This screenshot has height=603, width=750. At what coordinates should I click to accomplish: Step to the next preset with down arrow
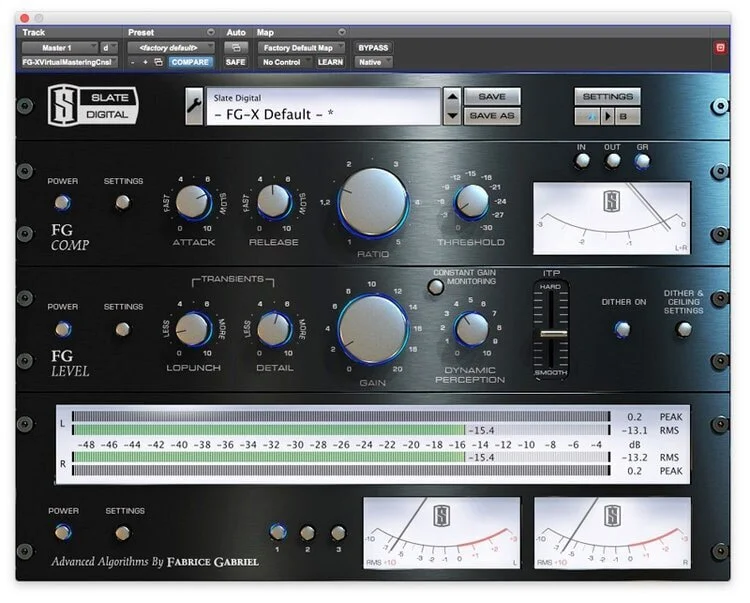pyautogui.click(x=452, y=116)
